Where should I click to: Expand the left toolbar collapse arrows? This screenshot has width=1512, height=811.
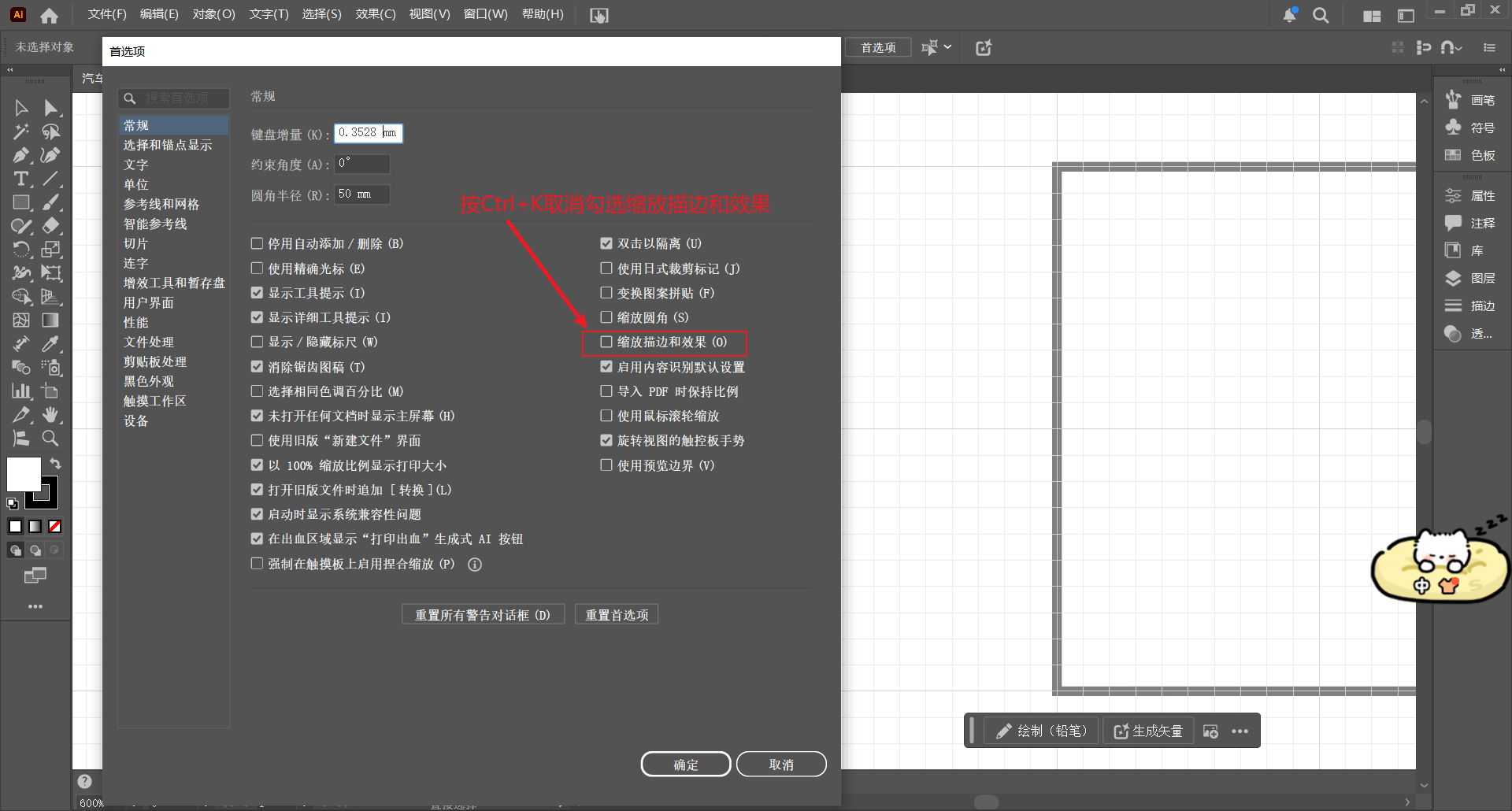pyautogui.click(x=10, y=70)
